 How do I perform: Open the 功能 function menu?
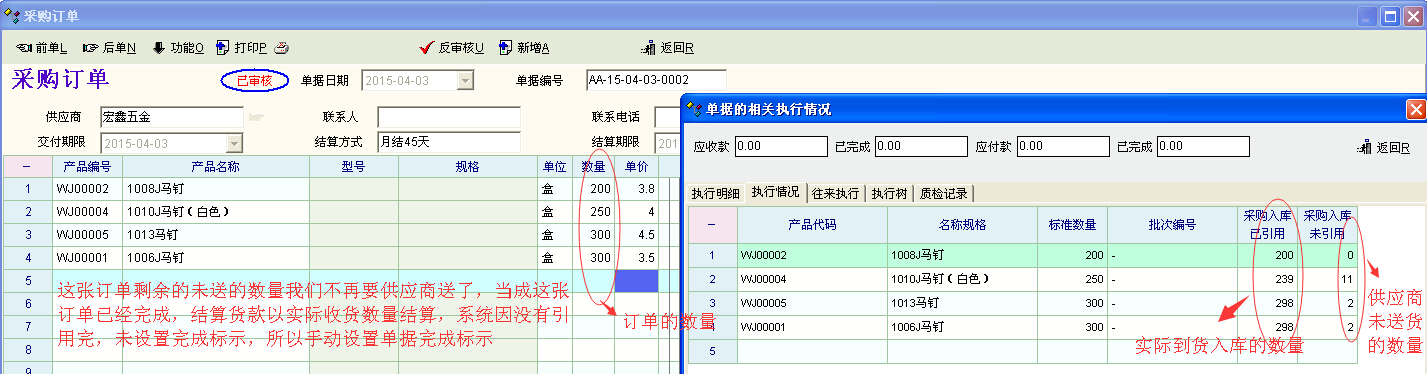pyautogui.click(x=178, y=47)
